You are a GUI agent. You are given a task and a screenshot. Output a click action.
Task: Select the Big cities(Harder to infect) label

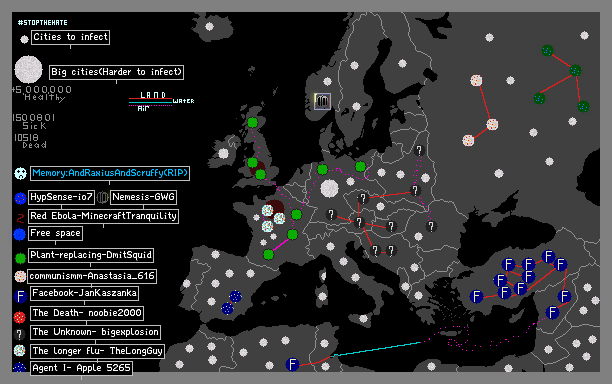pos(117,72)
